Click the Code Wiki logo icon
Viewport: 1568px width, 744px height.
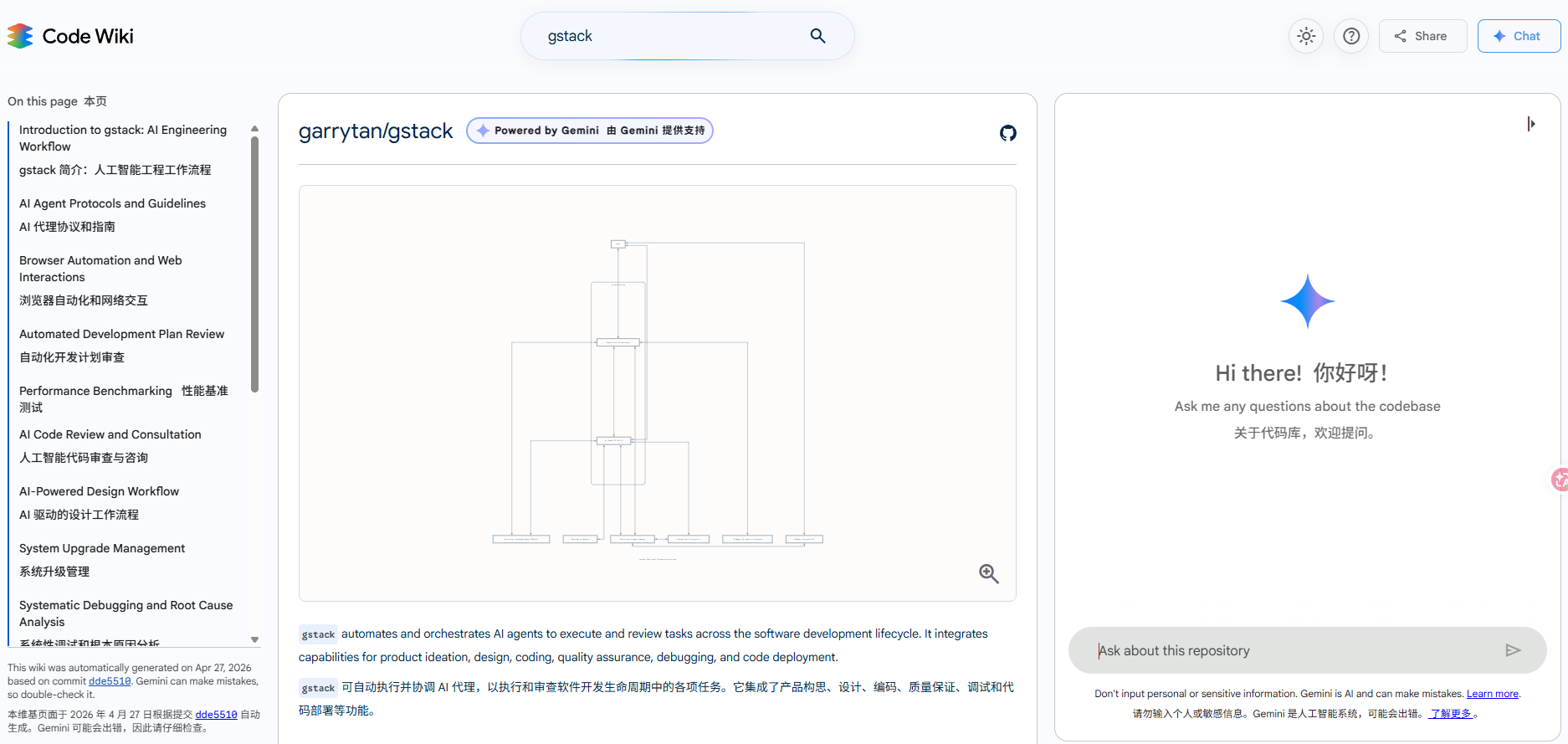[x=20, y=36]
